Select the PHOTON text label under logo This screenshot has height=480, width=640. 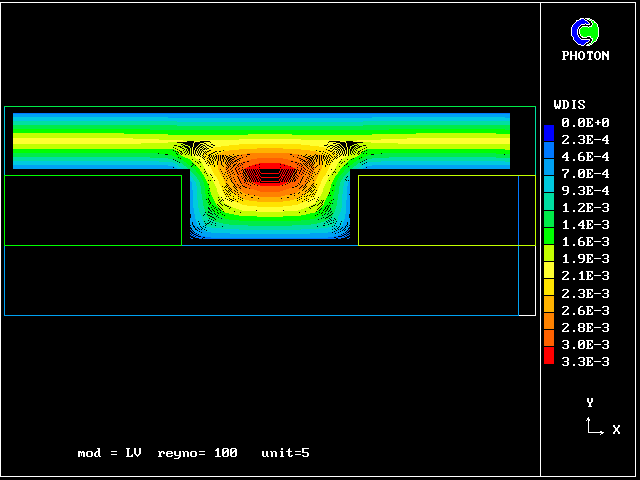click(585, 56)
